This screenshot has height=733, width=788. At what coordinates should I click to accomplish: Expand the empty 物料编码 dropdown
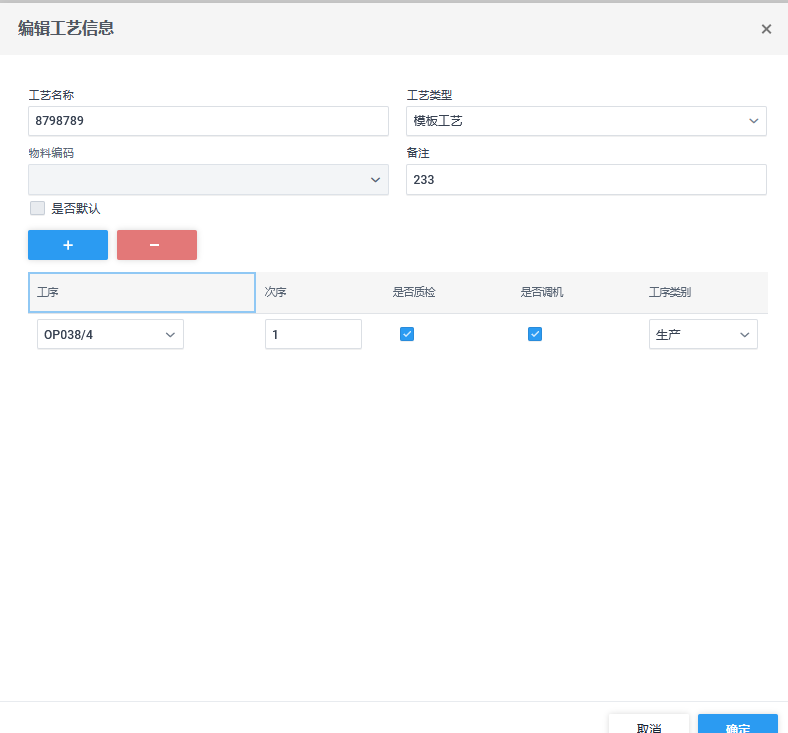coord(208,180)
